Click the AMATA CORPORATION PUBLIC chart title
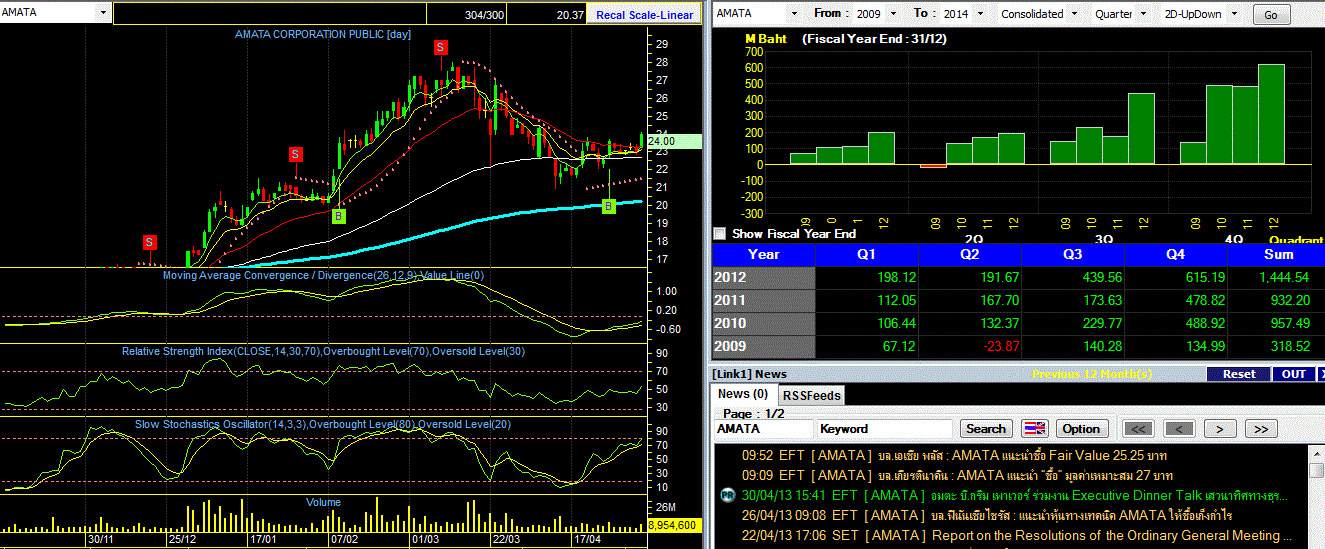 (323, 34)
